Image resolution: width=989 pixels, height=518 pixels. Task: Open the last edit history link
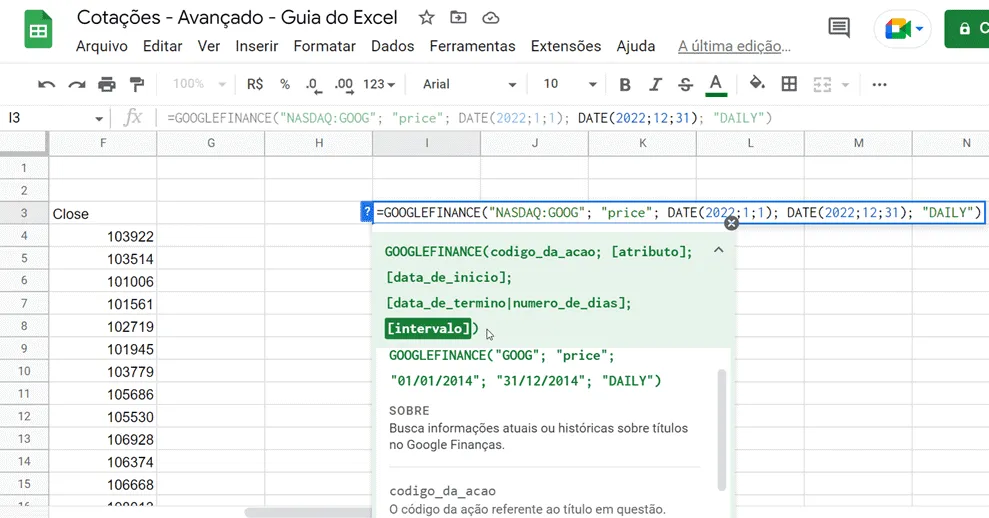click(734, 46)
